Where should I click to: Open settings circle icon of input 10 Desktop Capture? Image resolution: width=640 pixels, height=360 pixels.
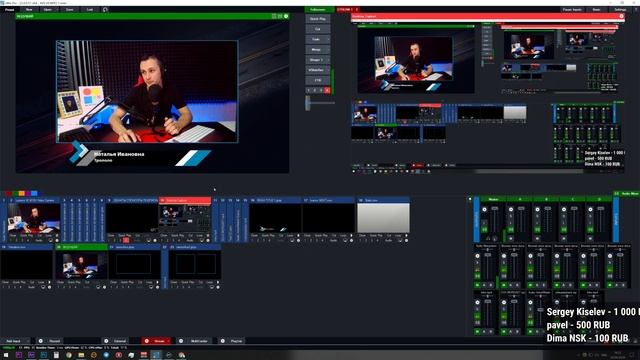[208, 240]
